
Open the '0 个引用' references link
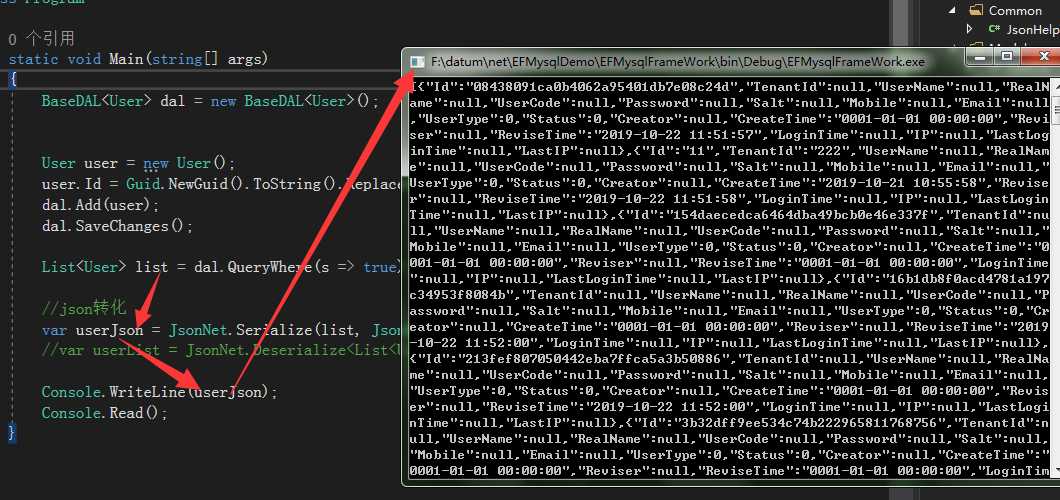point(41,39)
